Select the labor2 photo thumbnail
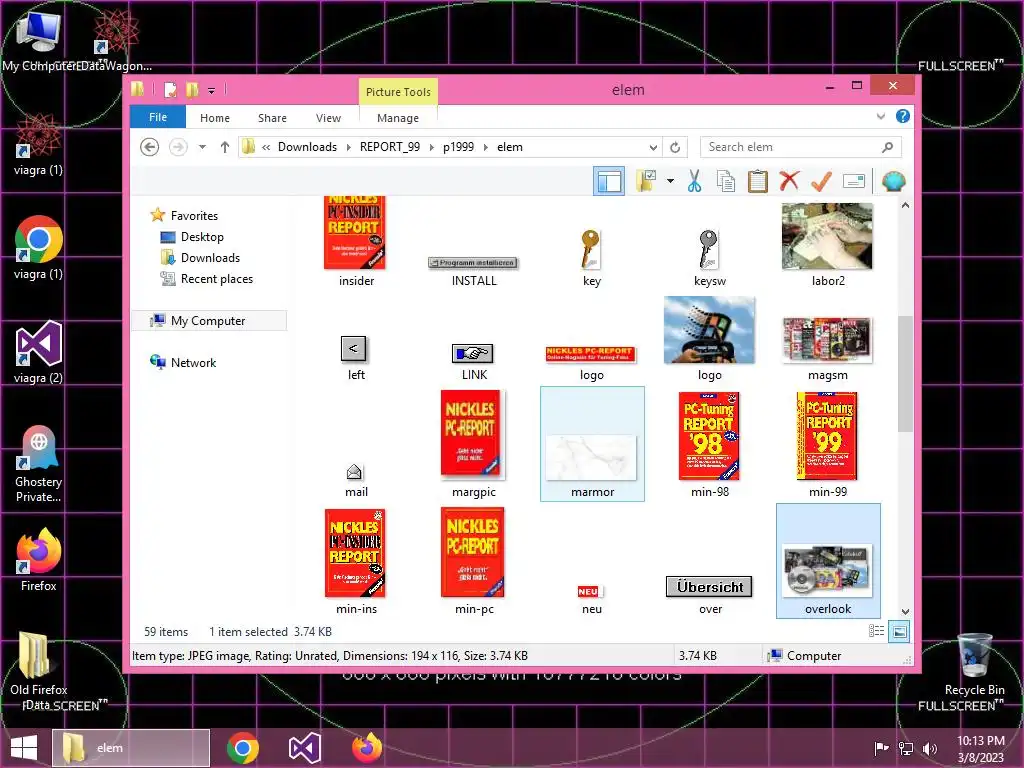Image resolution: width=1024 pixels, height=768 pixels. tap(827, 244)
